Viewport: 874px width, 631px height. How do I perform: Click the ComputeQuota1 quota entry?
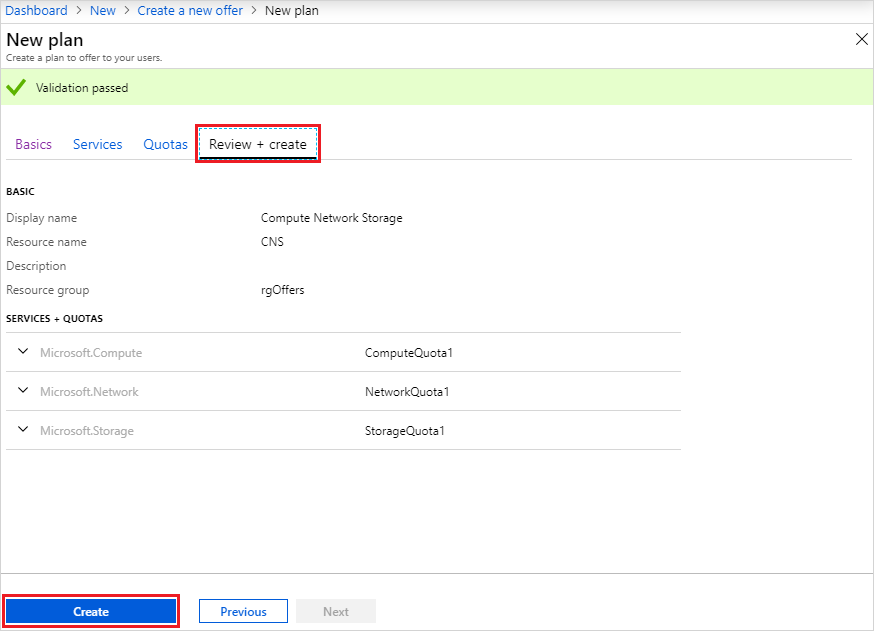(406, 351)
